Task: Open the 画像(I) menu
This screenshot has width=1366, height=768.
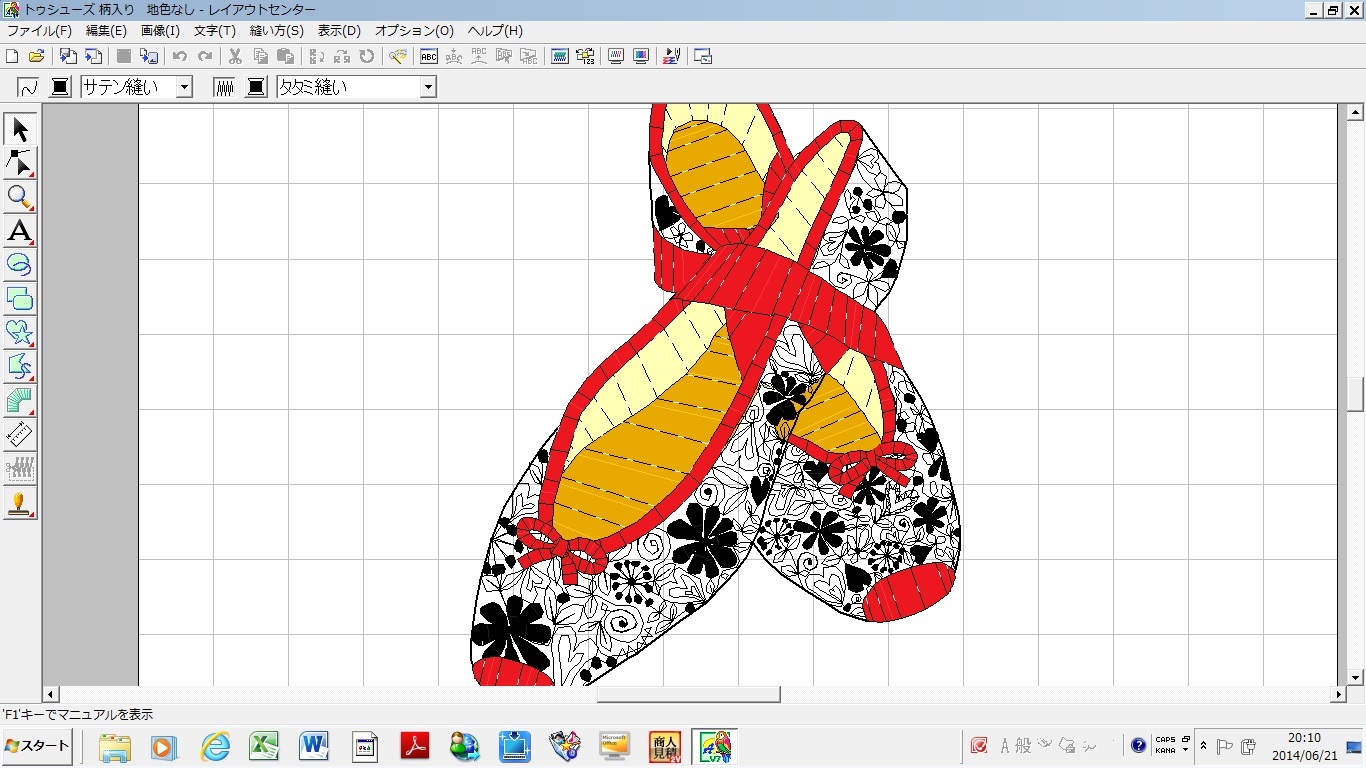Action: pyautogui.click(x=160, y=31)
